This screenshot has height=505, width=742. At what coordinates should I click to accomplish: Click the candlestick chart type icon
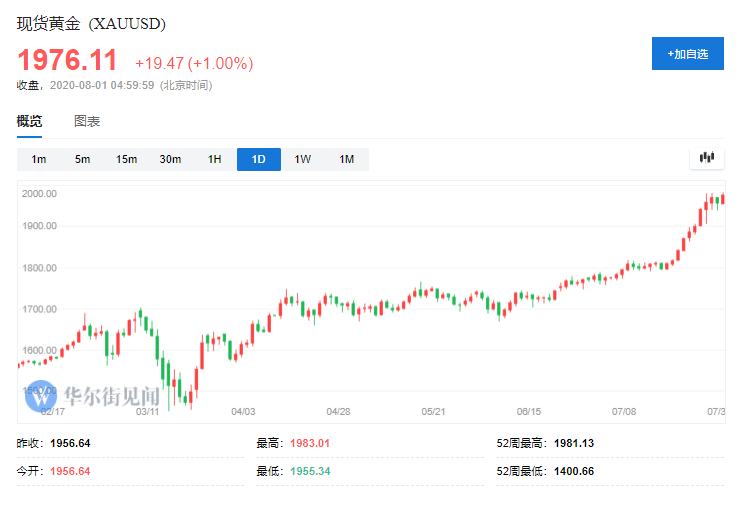[707, 158]
